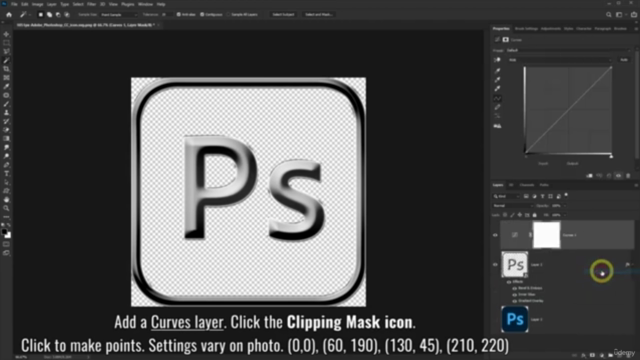The height and width of the screenshot is (360, 640).
Task: Click the Select Subject button
Action: click(x=283, y=15)
